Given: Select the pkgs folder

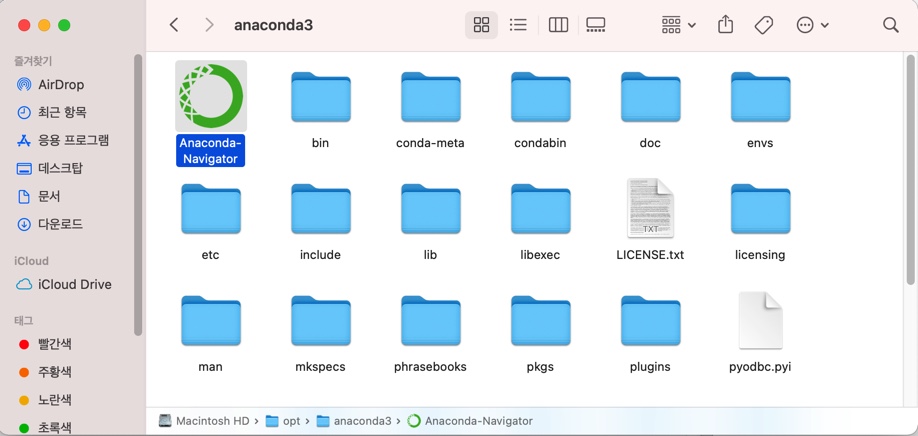Looking at the screenshot, I should [x=540, y=321].
